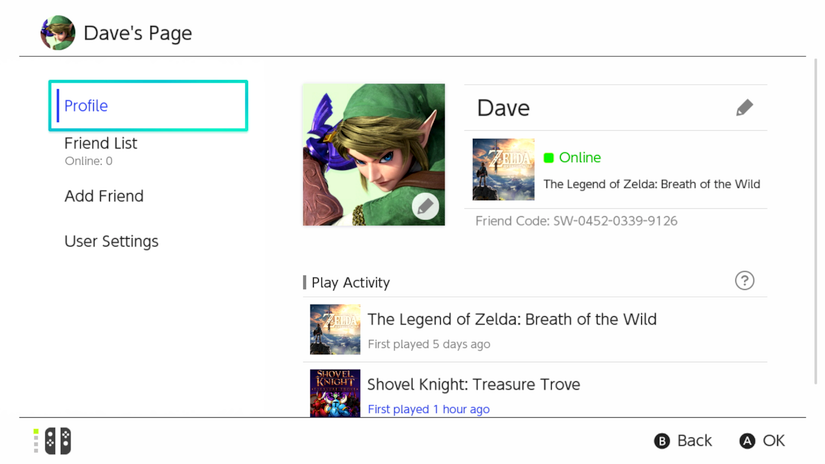Click the pencil icon beside Dave's name
Viewport: 825px width, 464px height.
[x=744, y=108]
